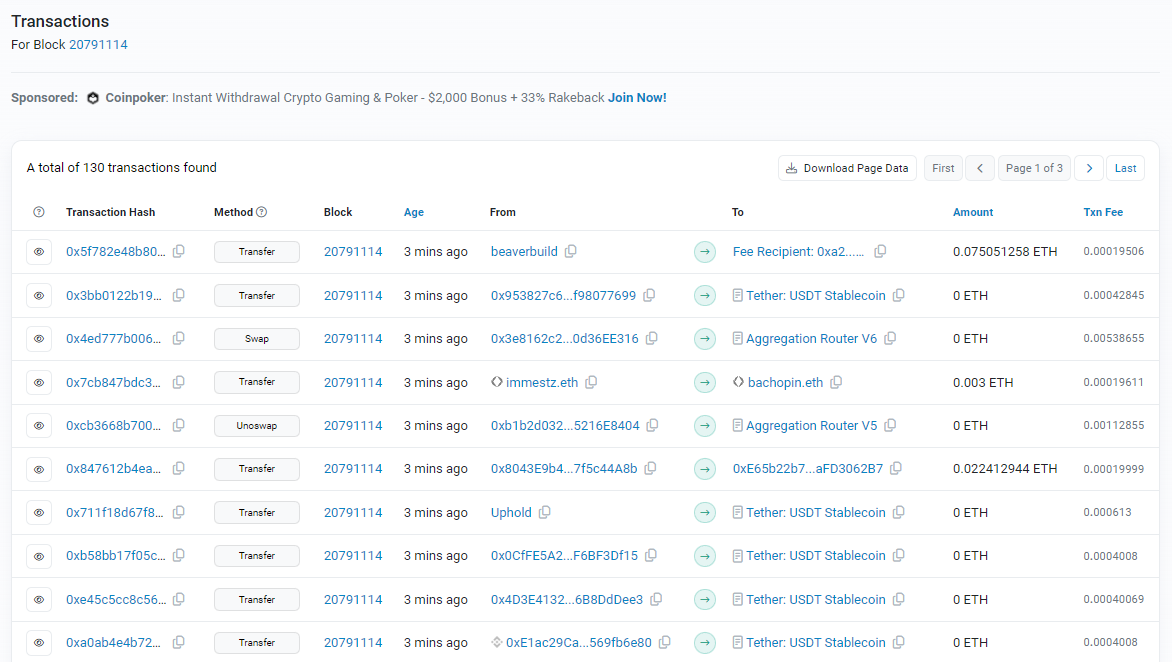Viewport: 1172px width, 662px height.
Task: Preview transaction 0x4ed777b006 with eye button
Action: click(39, 338)
